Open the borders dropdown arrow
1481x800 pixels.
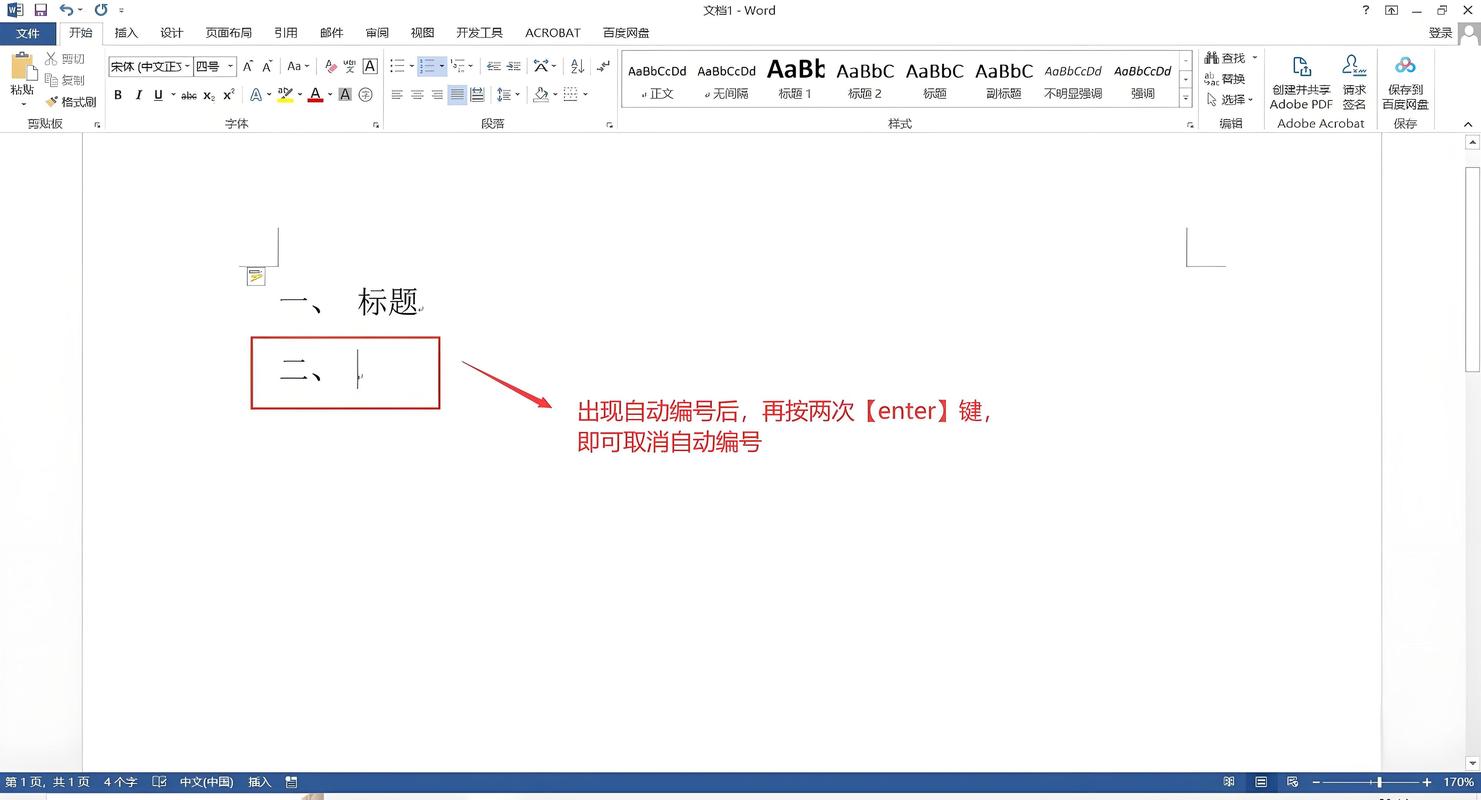tap(585, 95)
